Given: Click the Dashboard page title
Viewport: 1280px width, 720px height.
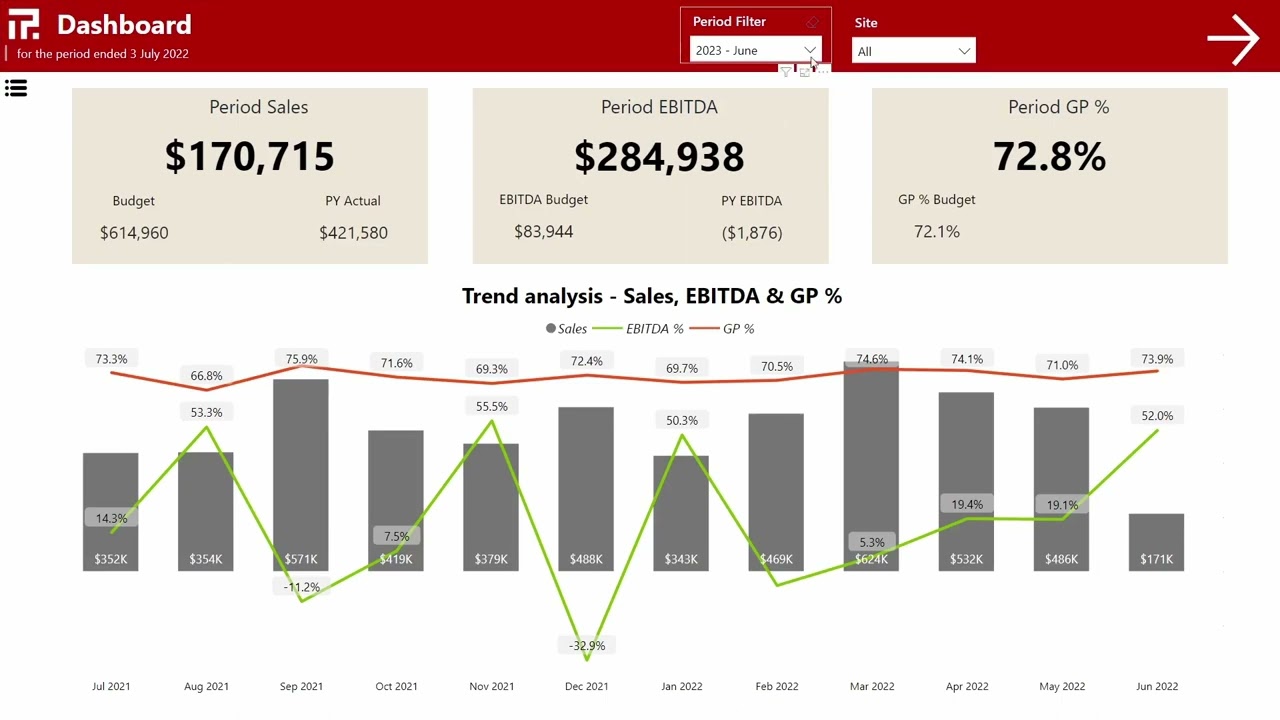Looking at the screenshot, I should coord(124,24).
